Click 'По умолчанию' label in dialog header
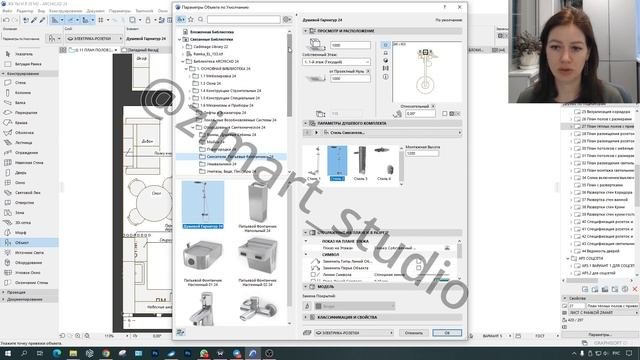This screenshot has width=640, height=360. (449, 20)
